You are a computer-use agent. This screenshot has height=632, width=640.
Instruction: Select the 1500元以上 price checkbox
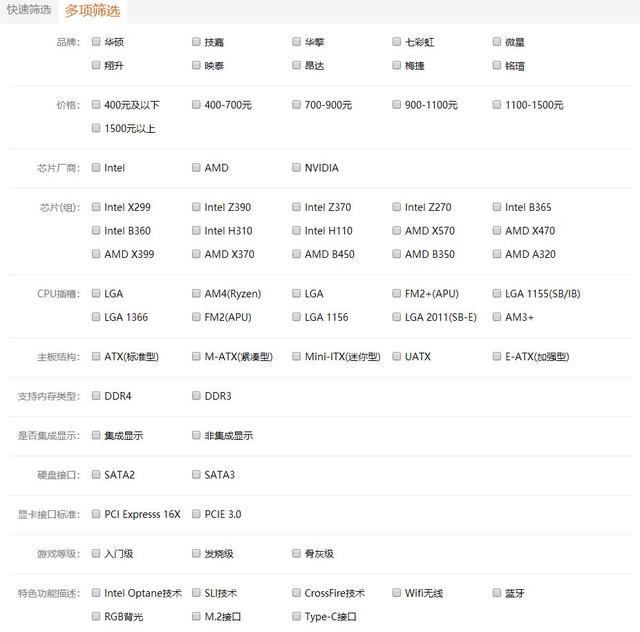click(96, 128)
